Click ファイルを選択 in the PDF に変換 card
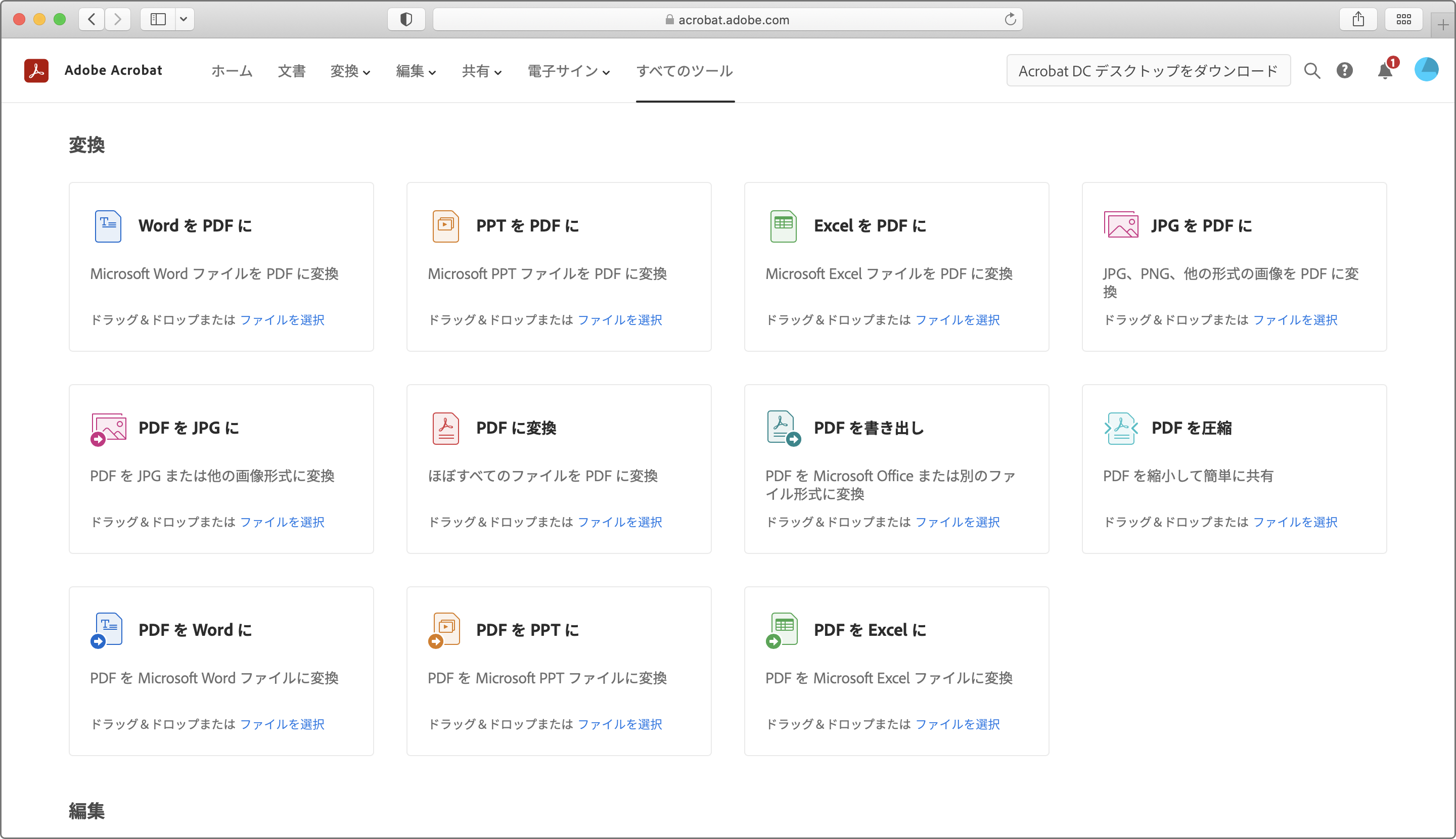 click(620, 522)
